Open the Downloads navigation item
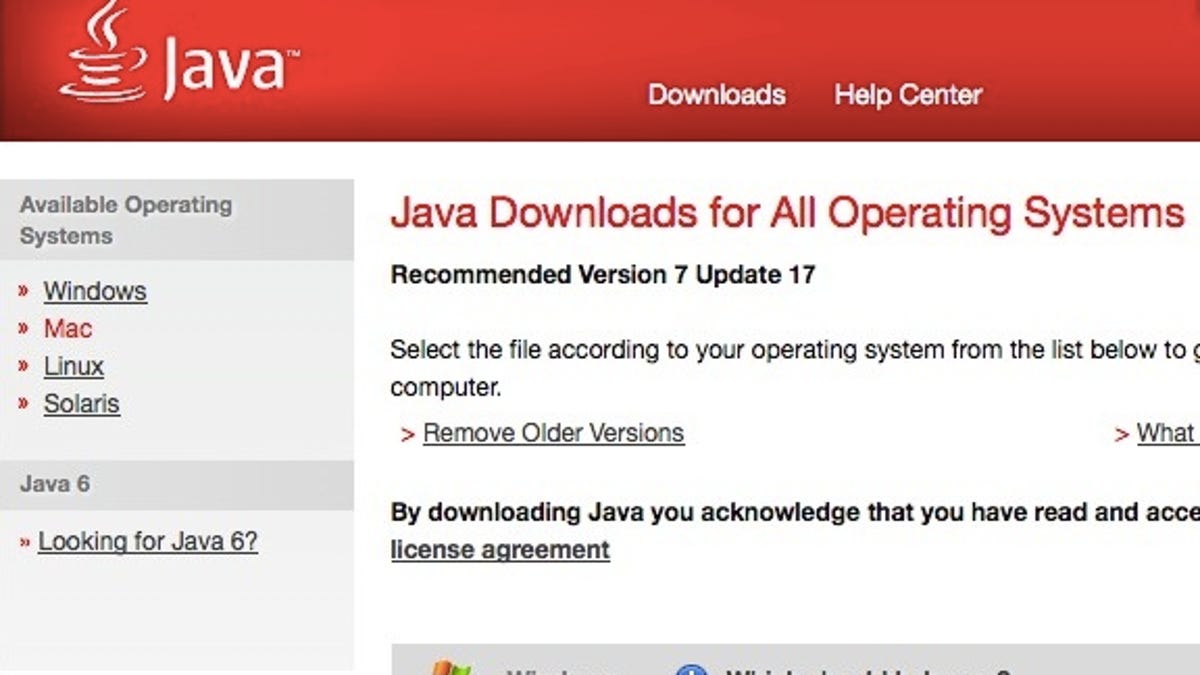Viewport: 1200px width, 675px height. (716, 95)
